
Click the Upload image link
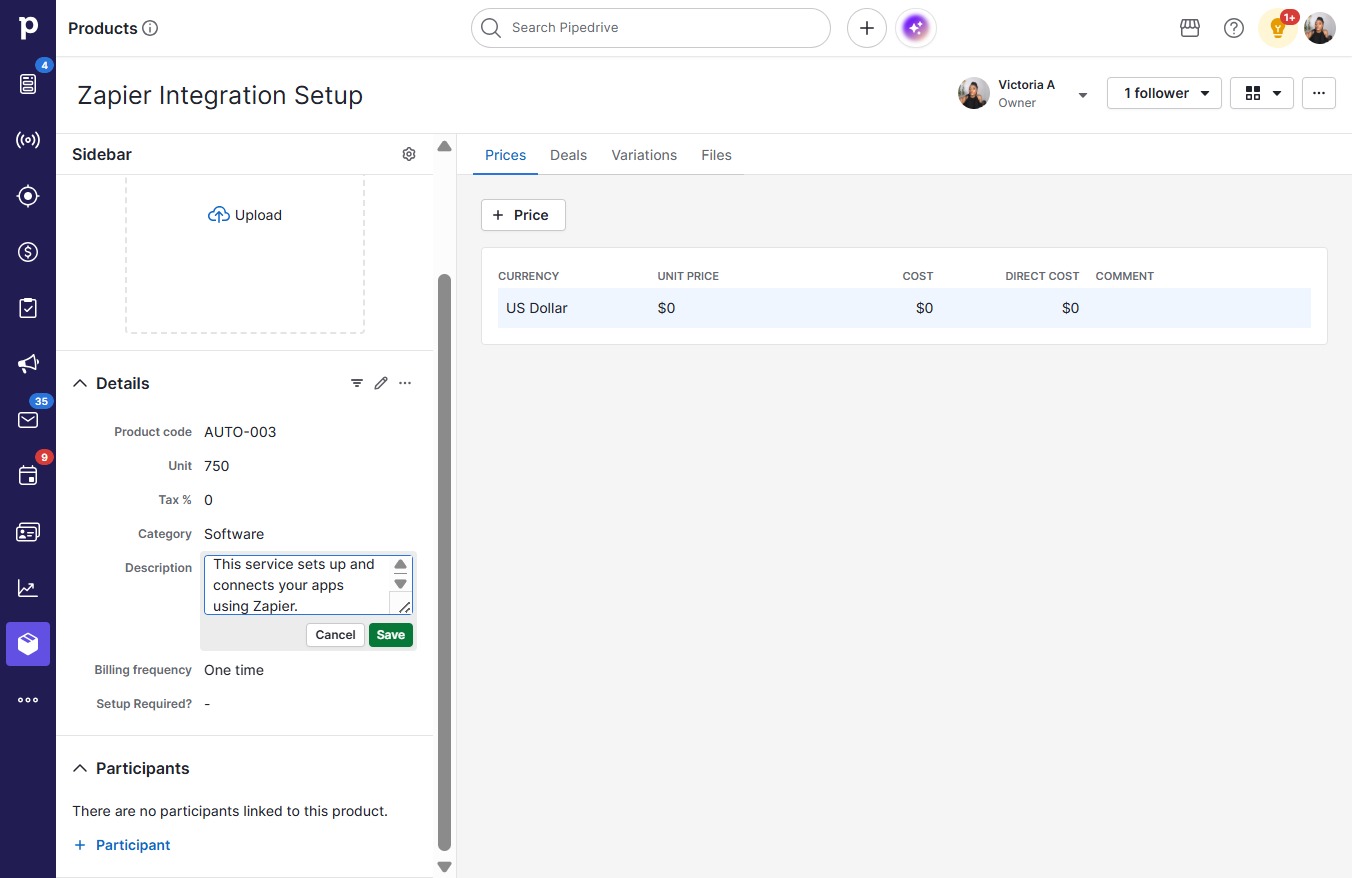tap(245, 215)
